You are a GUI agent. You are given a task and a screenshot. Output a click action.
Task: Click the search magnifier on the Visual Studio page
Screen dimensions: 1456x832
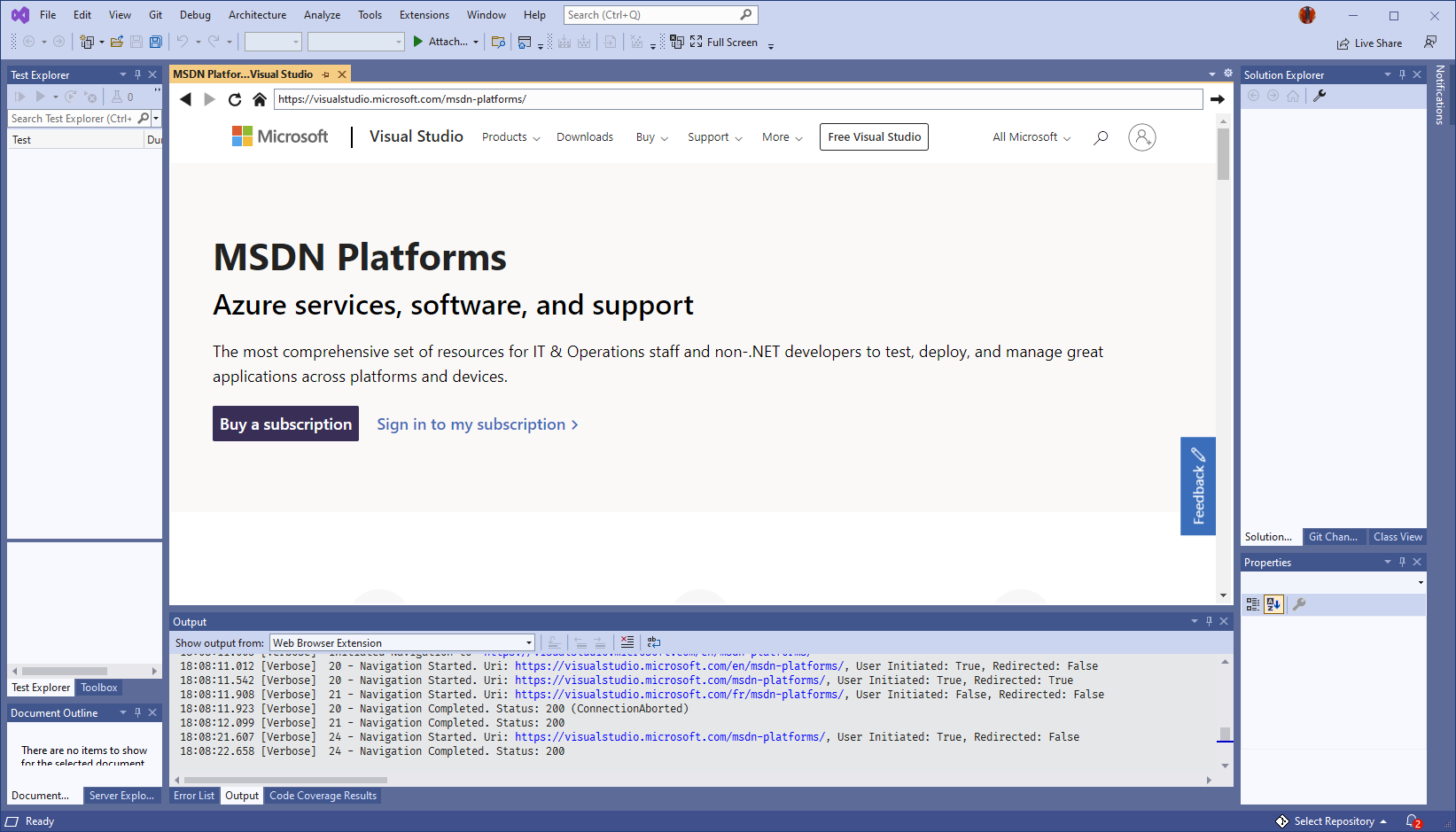[1100, 137]
